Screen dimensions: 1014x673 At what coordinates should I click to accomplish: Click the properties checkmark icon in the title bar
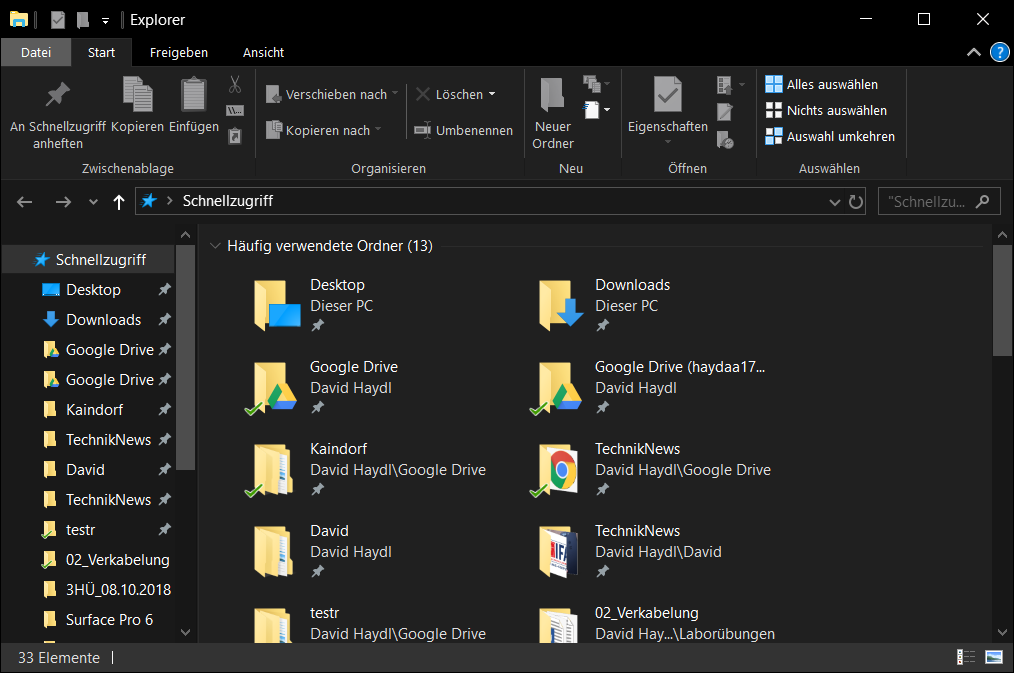pyautogui.click(x=58, y=20)
